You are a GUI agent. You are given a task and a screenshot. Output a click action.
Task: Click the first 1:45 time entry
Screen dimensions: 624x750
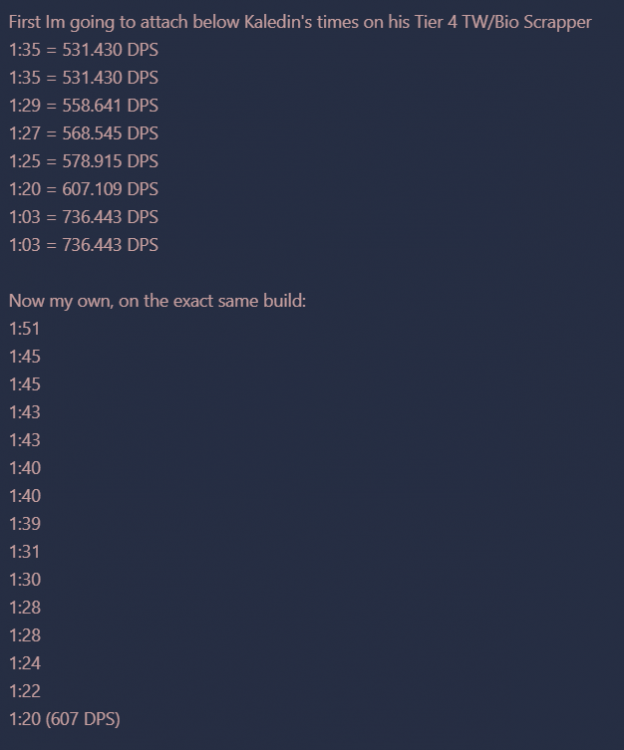point(24,356)
